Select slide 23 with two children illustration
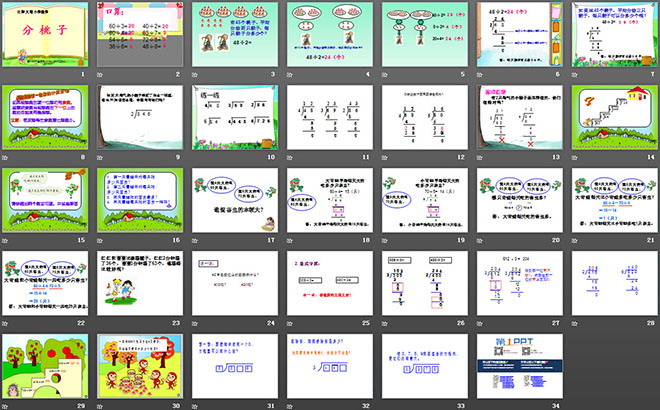Image resolution: width=660 pixels, height=410 pixels. 140,283
